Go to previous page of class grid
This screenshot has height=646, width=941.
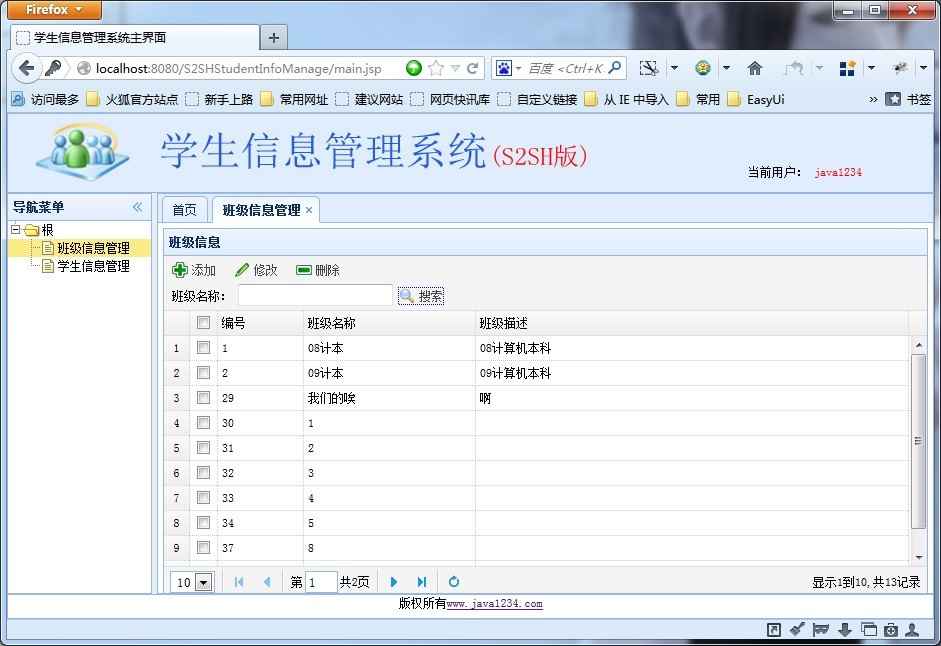(x=267, y=582)
